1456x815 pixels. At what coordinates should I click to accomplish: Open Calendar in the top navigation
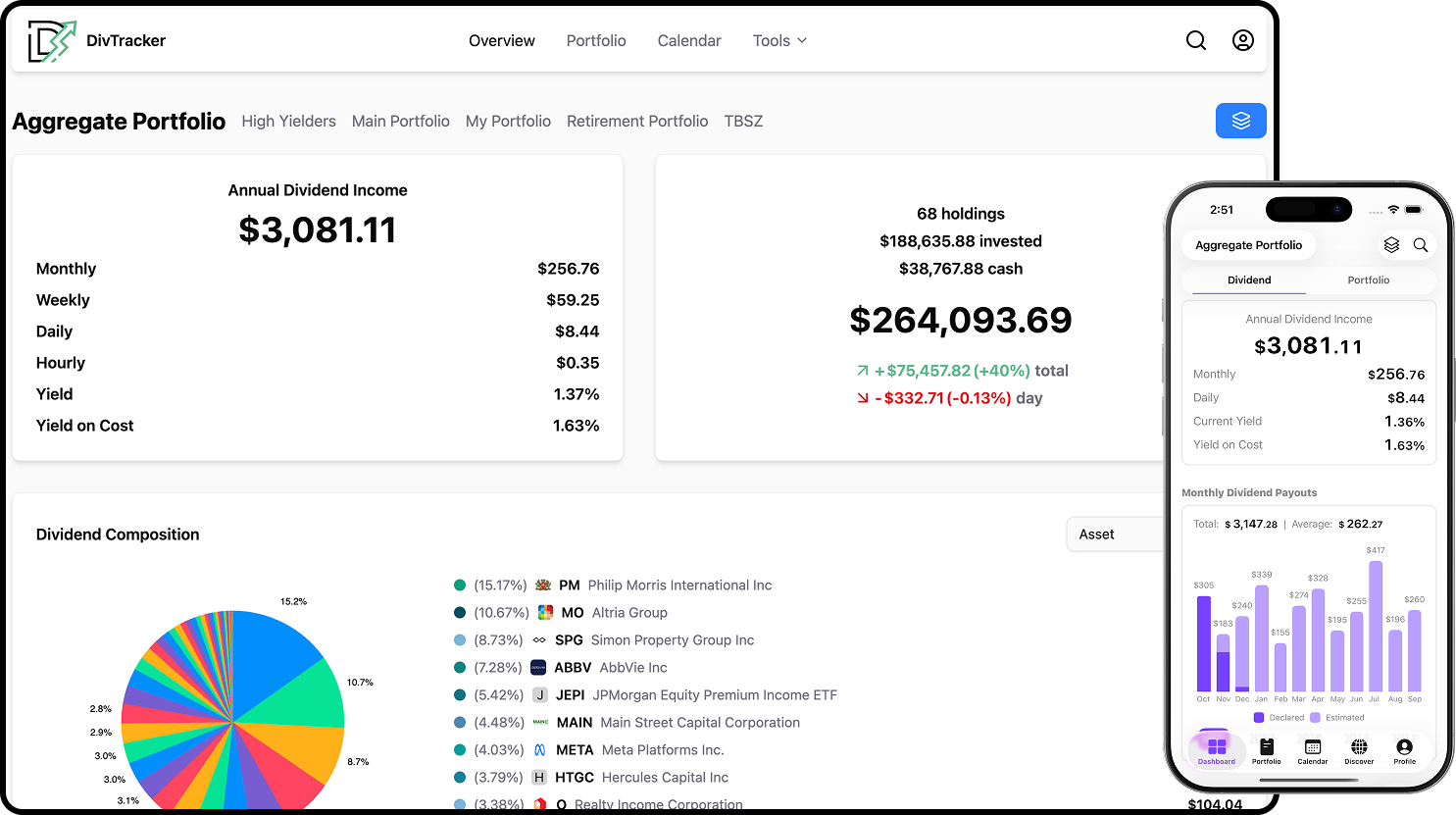[688, 40]
